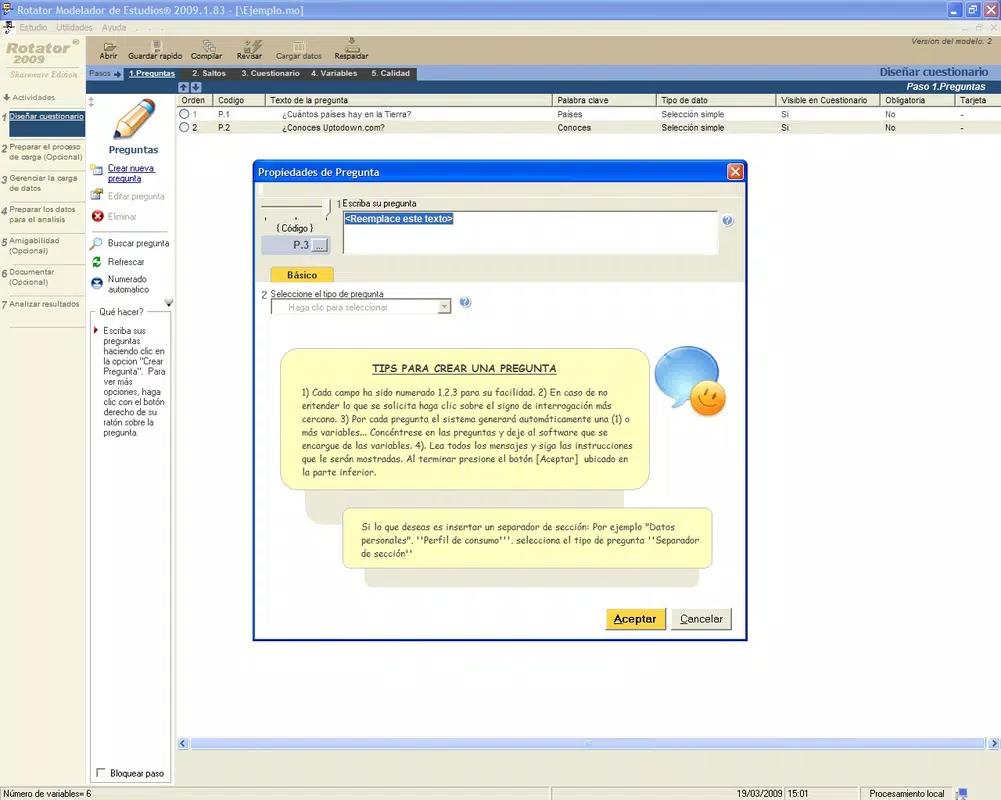
Task: Select the Documentar (Opcional) activity
Action: [x=32, y=277]
